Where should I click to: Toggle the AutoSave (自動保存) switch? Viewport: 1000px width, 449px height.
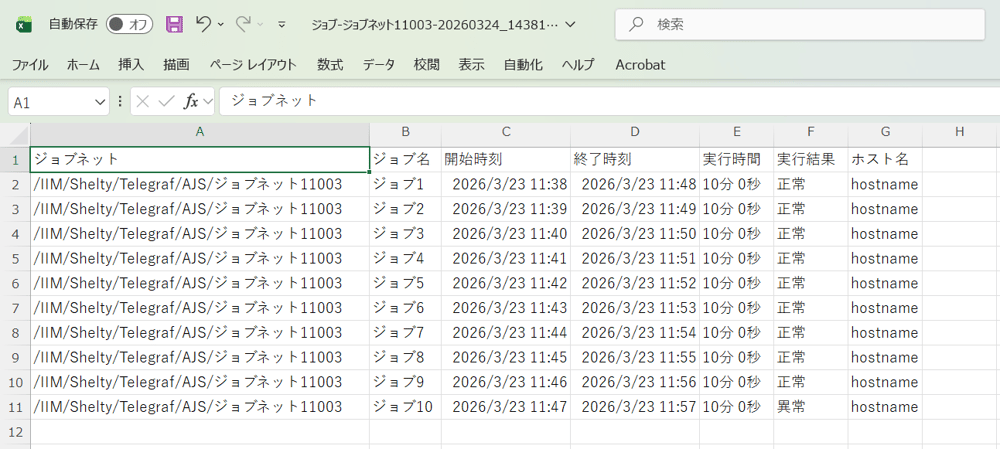point(129,24)
